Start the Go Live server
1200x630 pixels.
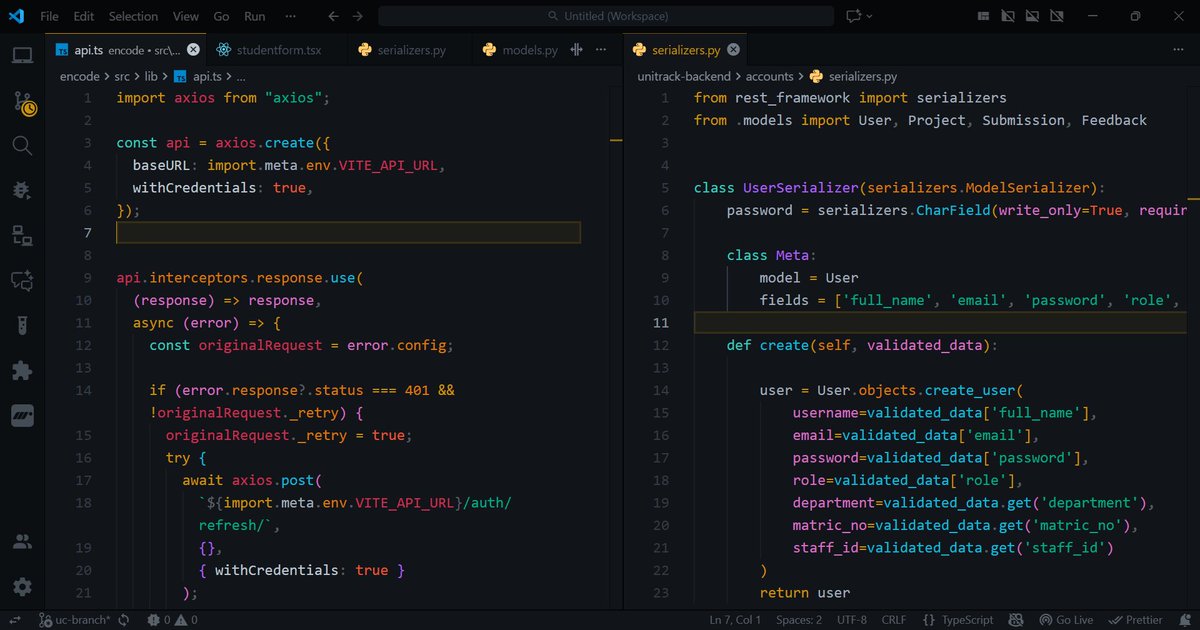click(1065, 620)
